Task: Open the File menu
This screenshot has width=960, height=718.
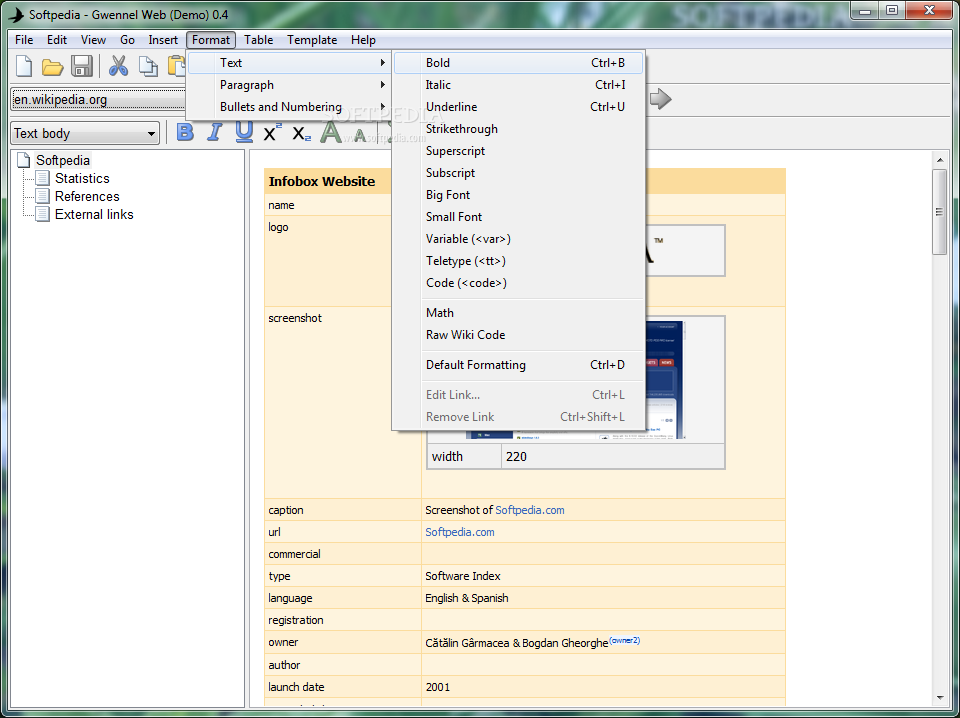Action: pyautogui.click(x=24, y=40)
